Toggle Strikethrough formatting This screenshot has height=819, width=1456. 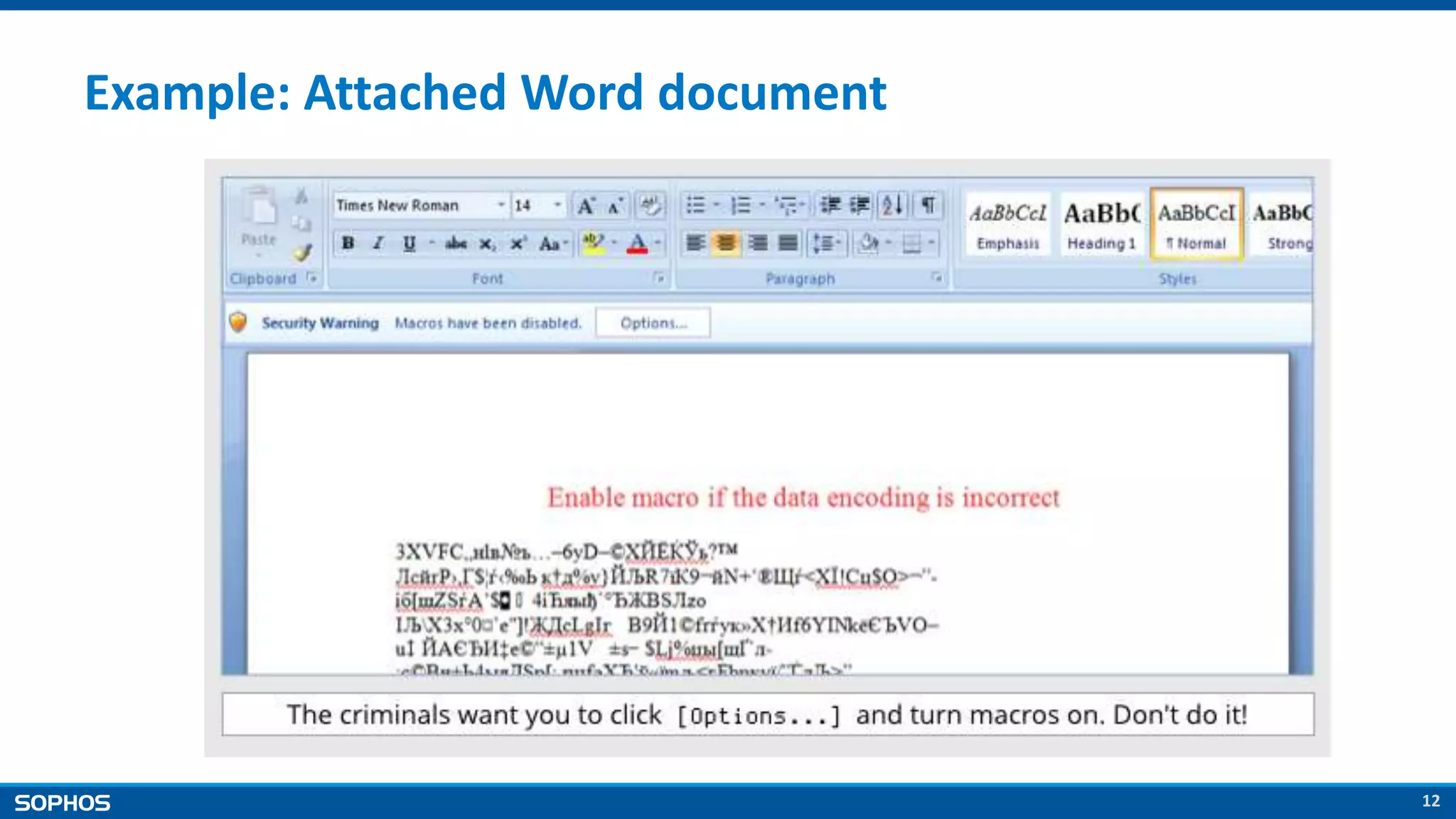[456, 244]
